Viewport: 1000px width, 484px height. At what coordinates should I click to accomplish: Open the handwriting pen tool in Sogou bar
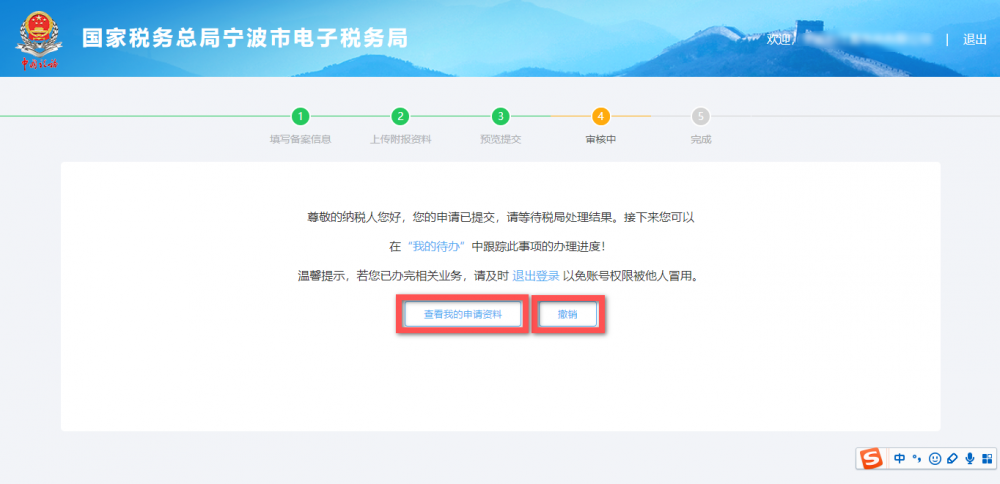[x=952, y=458]
